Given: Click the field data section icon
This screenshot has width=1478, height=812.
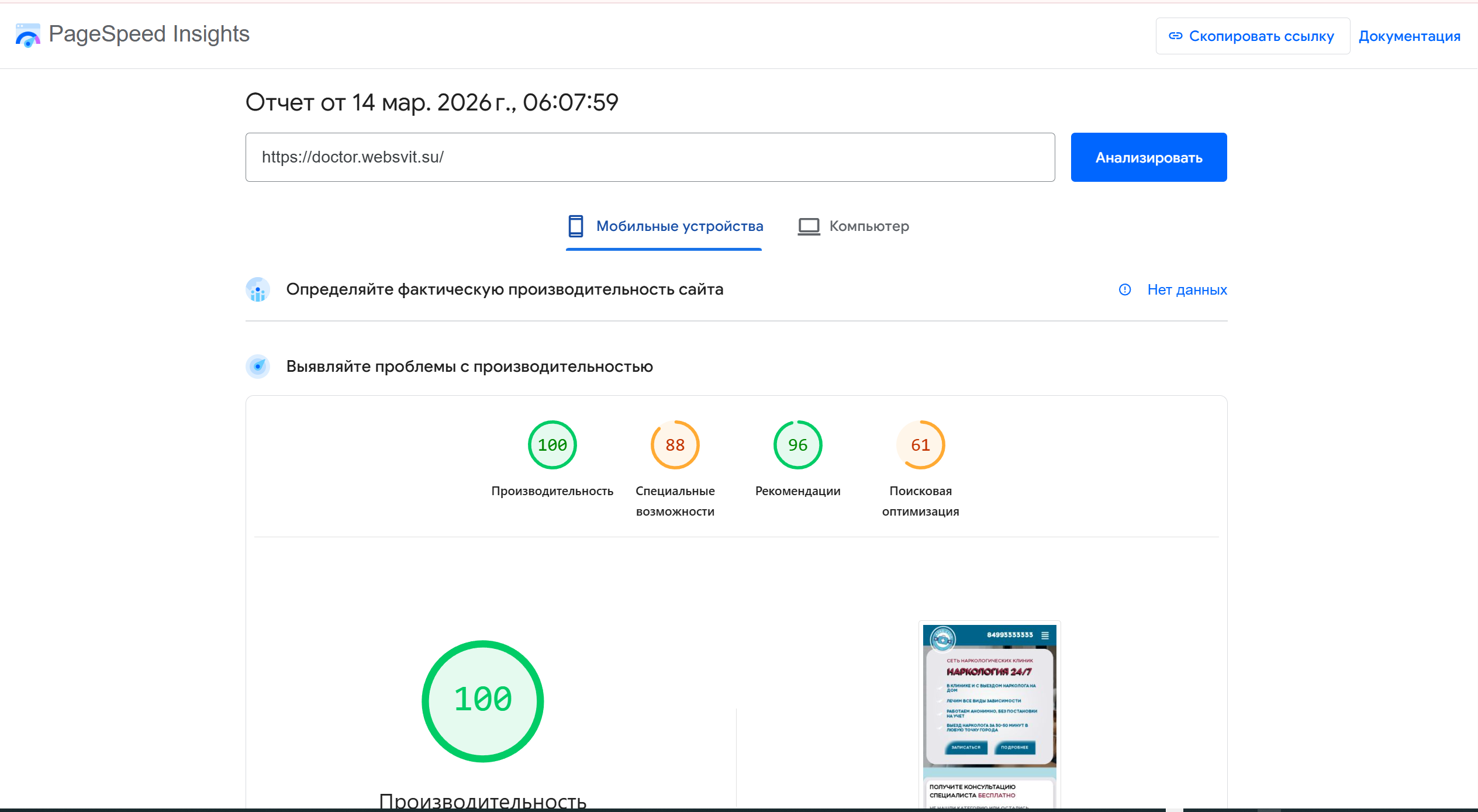Looking at the screenshot, I should [258, 290].
